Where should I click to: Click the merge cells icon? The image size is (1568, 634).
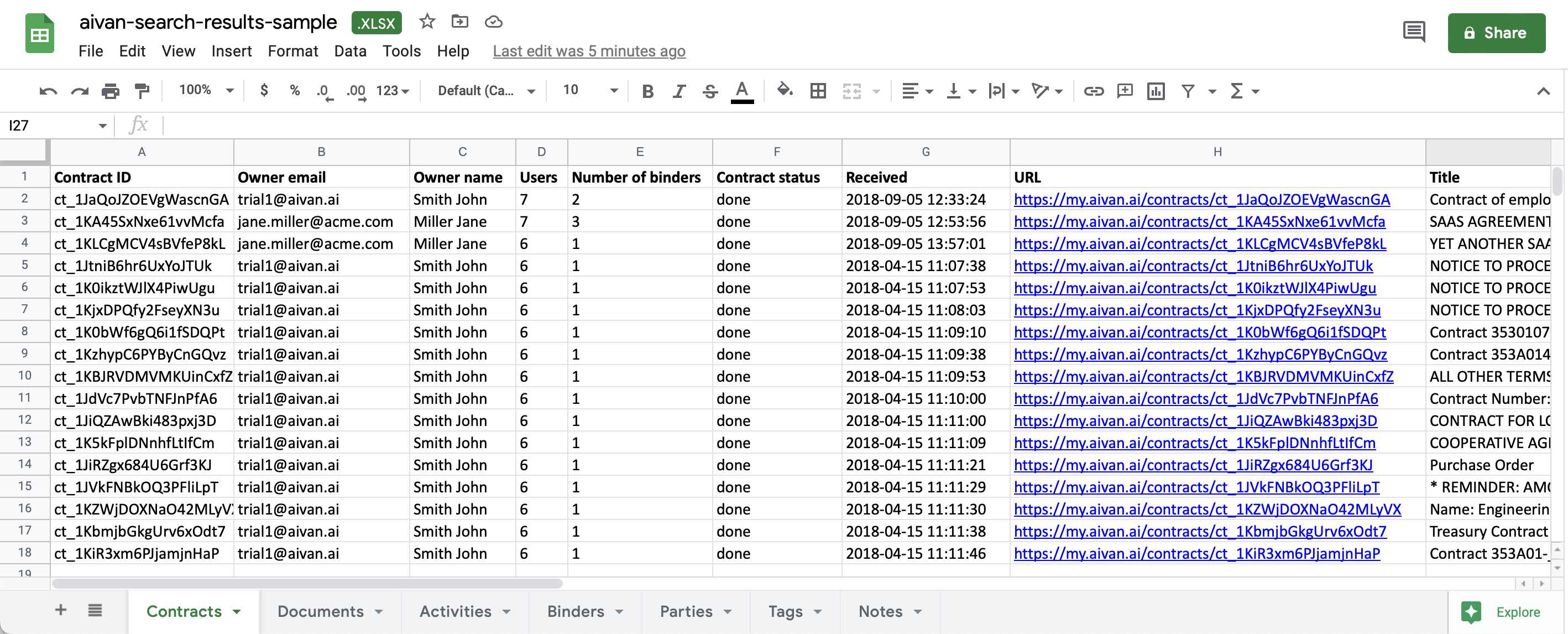point(851,91)
